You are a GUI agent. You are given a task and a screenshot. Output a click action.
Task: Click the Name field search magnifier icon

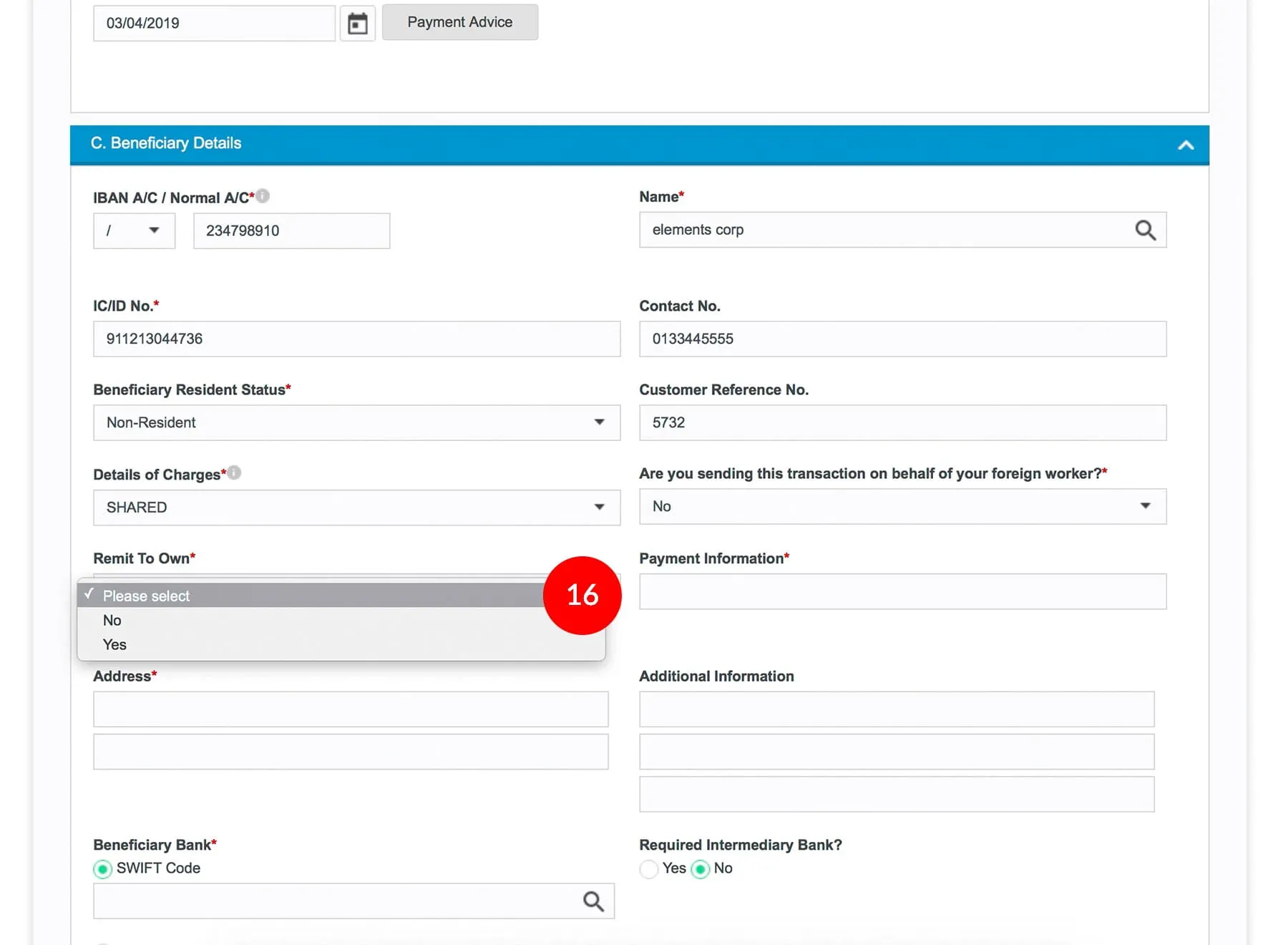(1145, 230)
